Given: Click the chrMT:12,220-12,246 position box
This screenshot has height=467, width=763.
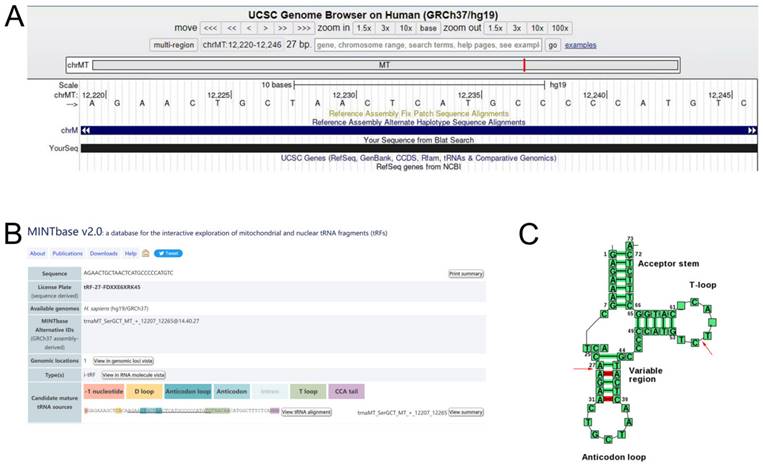Looking at the screenshot, I should click(242, 45).
